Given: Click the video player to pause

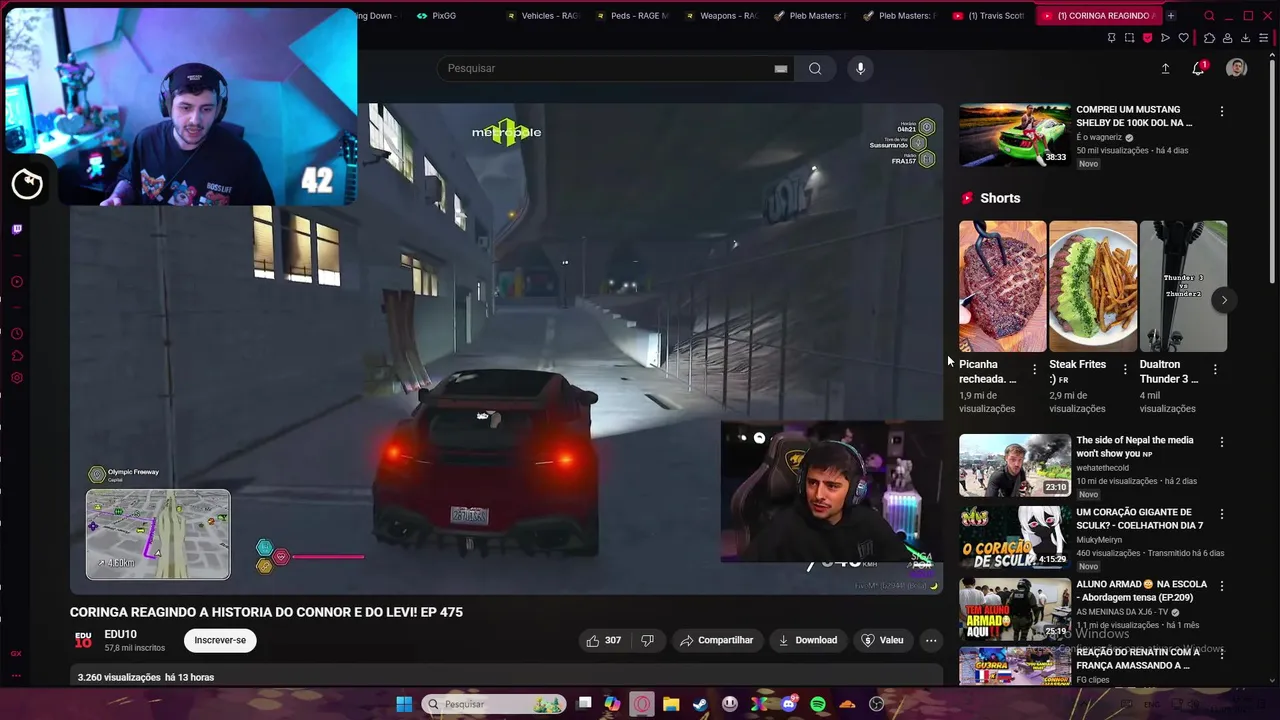Looking at the screenshot, I should click(507, 349).
